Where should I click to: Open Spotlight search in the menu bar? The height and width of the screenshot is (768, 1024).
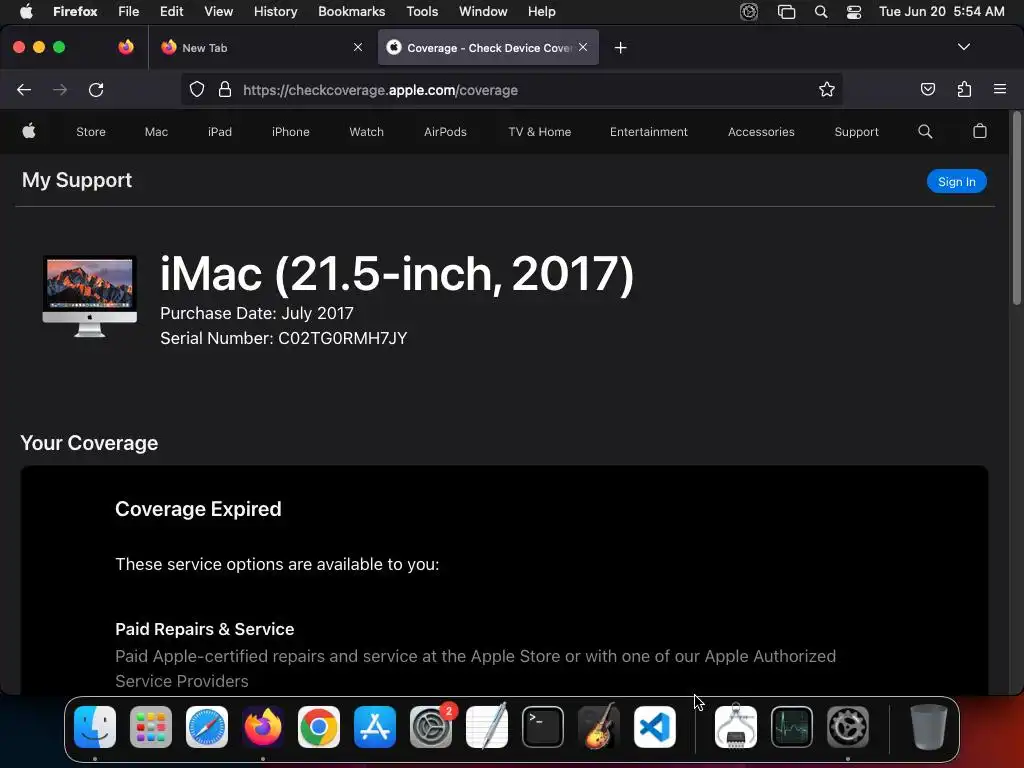coord(821,12)
